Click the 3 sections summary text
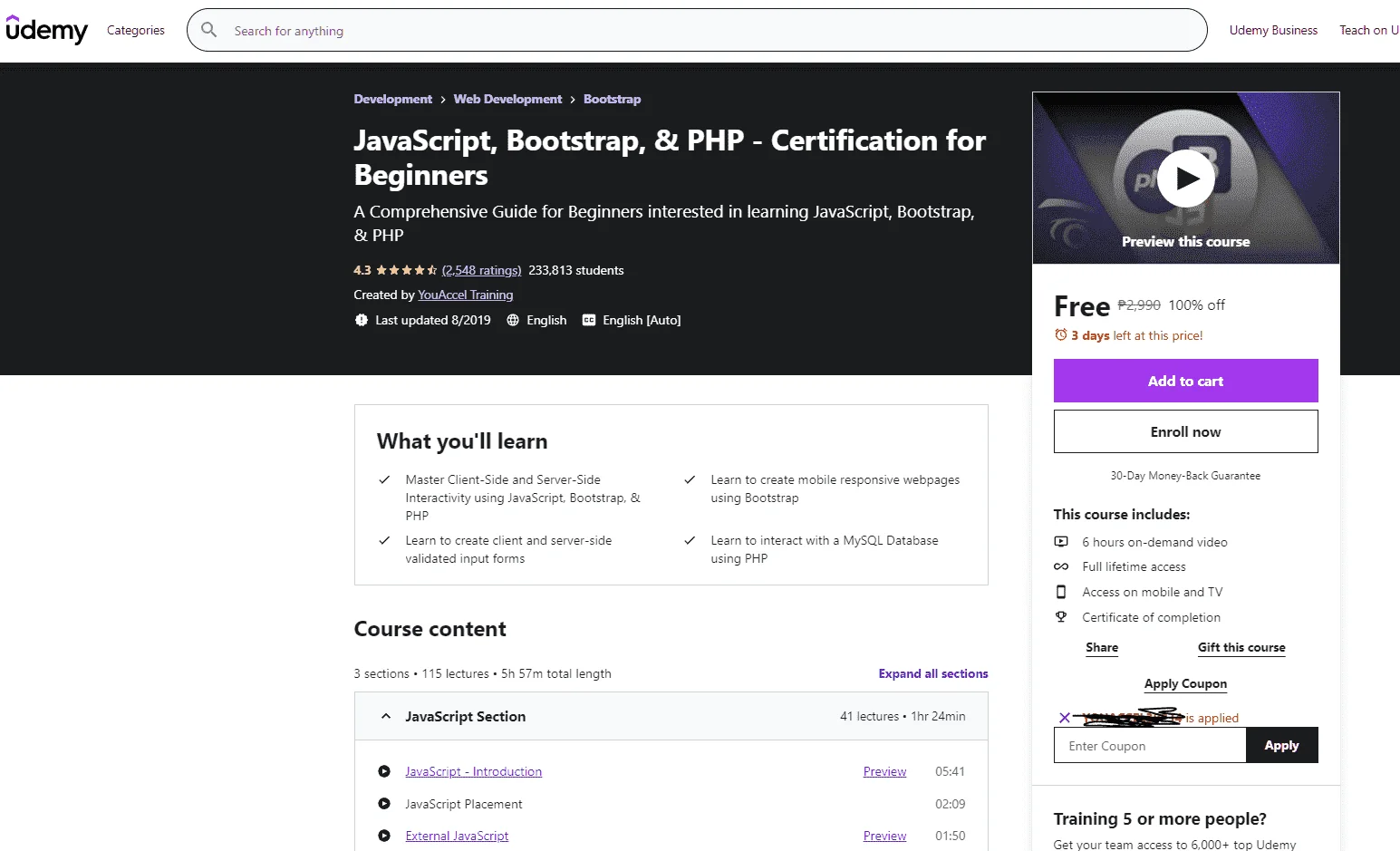Screen dimensions: 1400x851 [x=482, y=673]
